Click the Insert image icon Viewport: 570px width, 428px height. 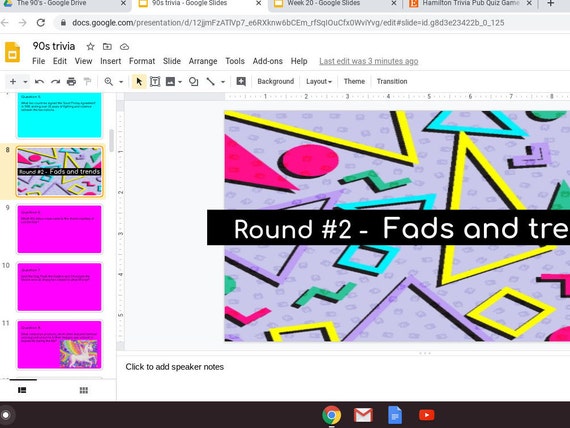point(170,81)
